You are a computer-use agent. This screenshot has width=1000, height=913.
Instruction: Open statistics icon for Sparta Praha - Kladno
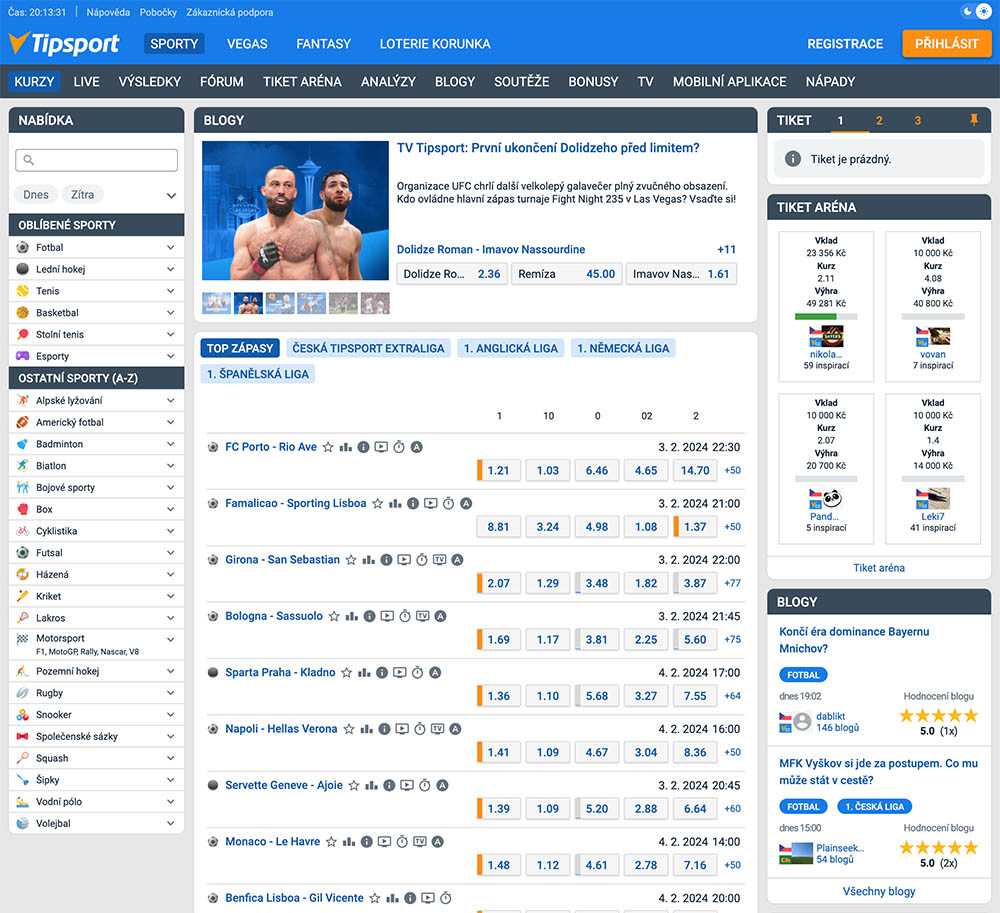click(x=364, y=672)
